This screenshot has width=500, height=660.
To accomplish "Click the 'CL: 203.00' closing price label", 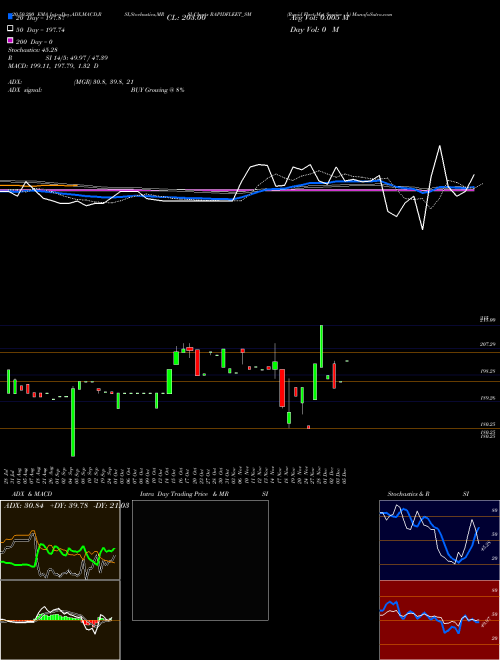I will coord(186,18).
